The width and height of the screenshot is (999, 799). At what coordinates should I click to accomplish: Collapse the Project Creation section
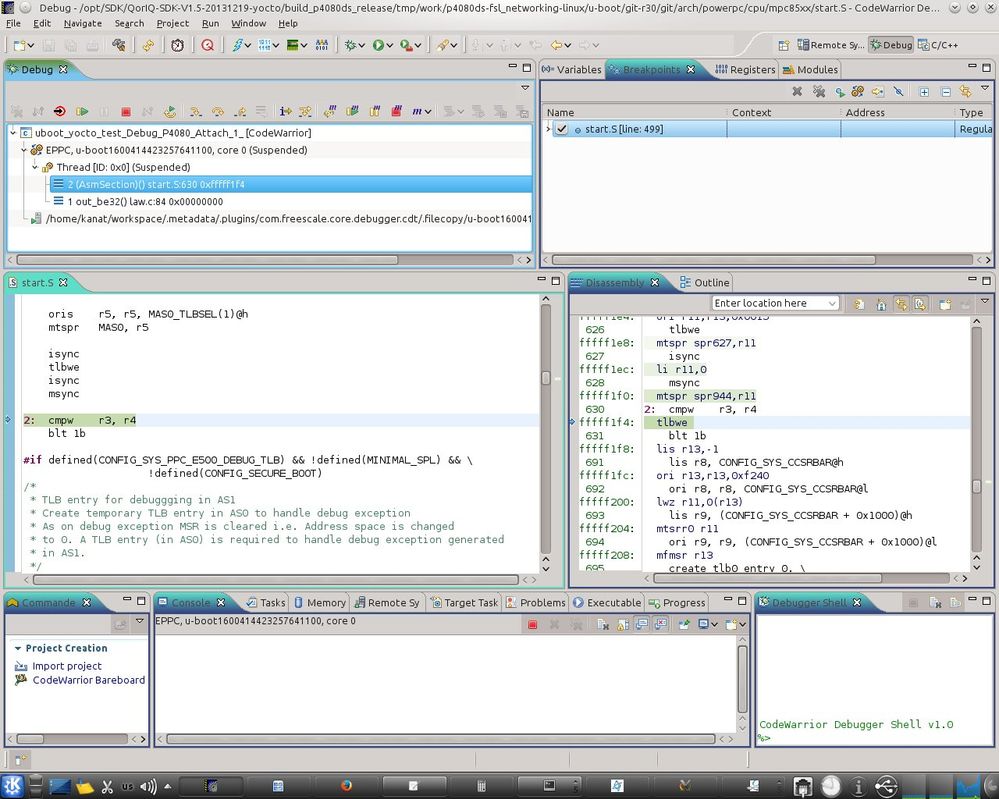coord(18,648)
